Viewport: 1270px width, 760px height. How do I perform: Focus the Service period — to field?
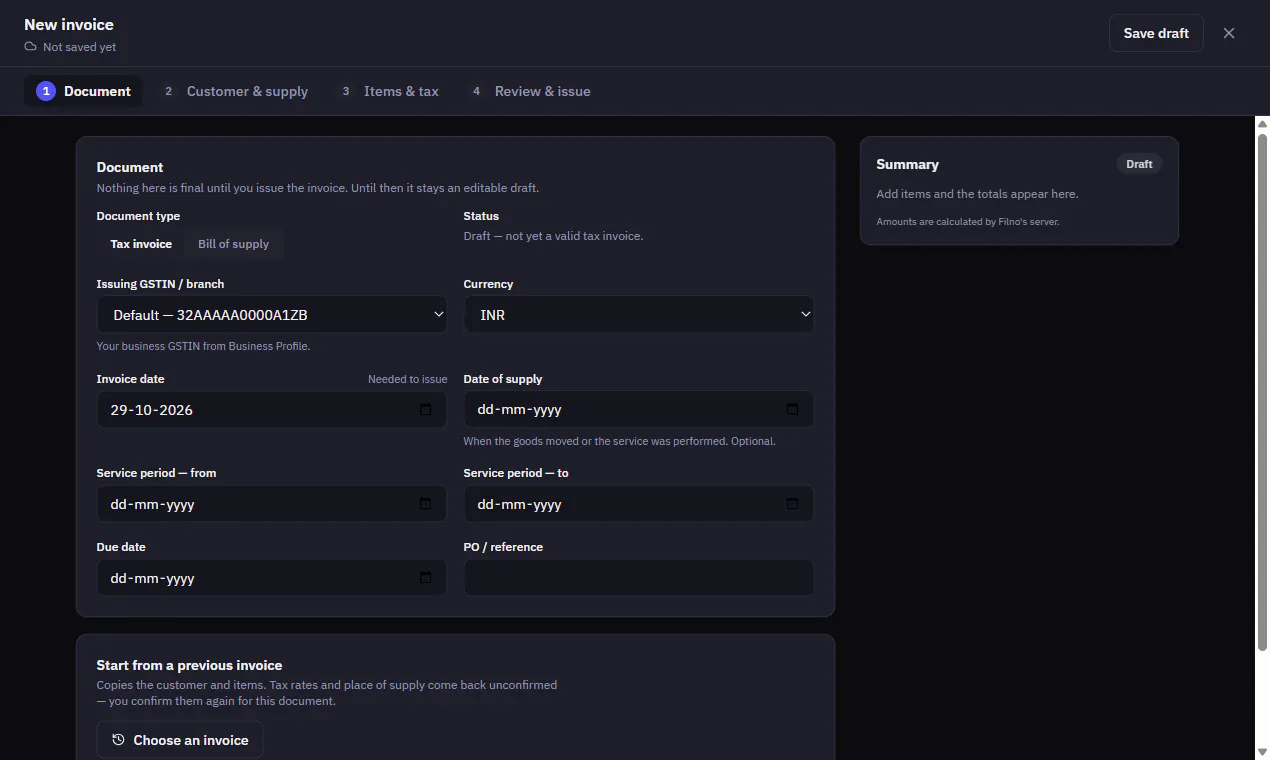pyautogui.click(x=639, y=504)
